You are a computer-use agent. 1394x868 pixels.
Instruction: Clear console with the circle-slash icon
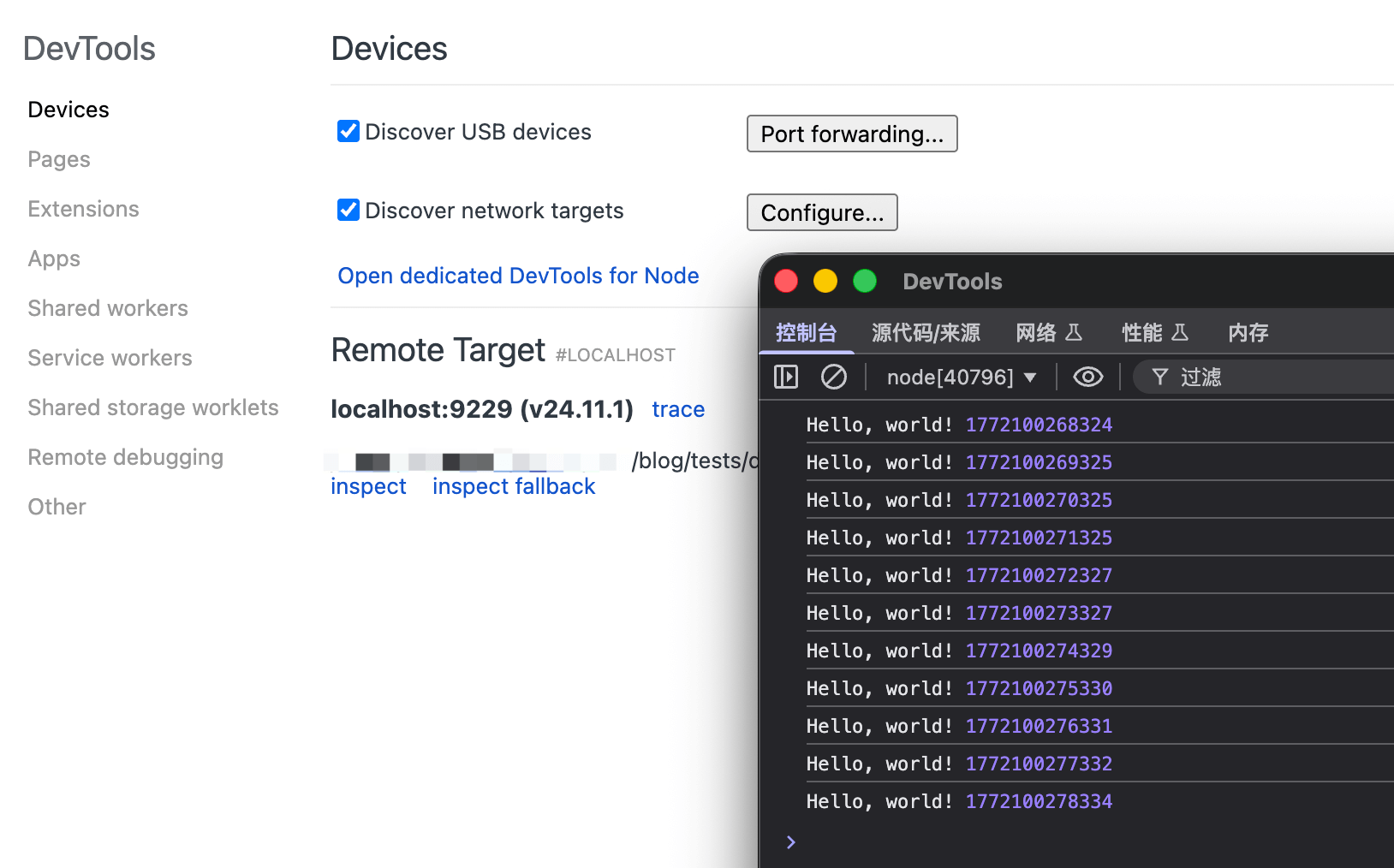(x=833, y=377)
